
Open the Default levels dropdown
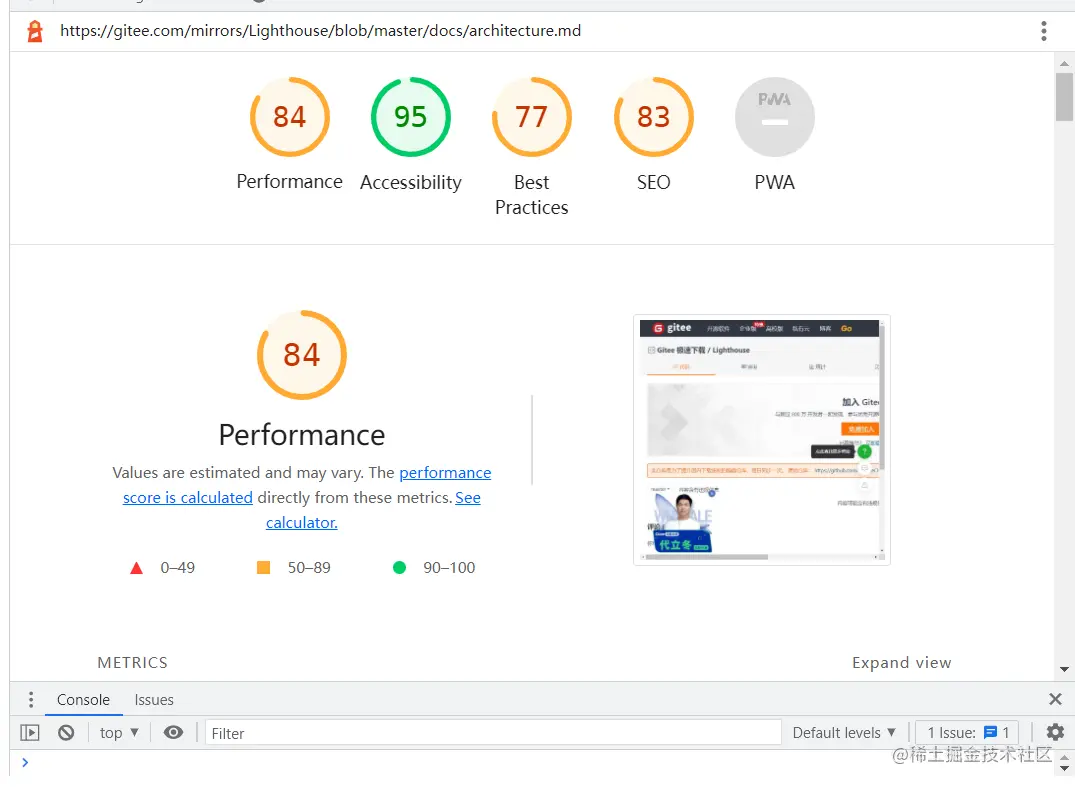click(844, 733)
